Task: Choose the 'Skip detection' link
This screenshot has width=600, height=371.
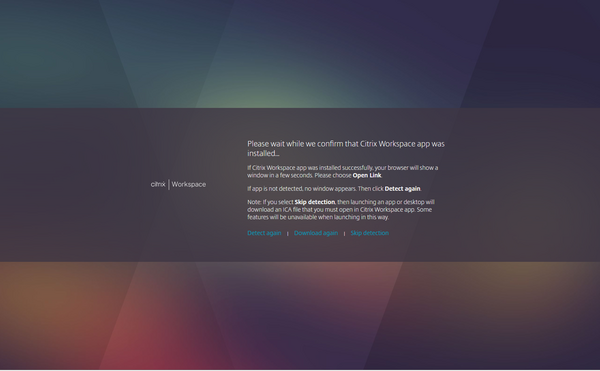Action: pos(370,233)
